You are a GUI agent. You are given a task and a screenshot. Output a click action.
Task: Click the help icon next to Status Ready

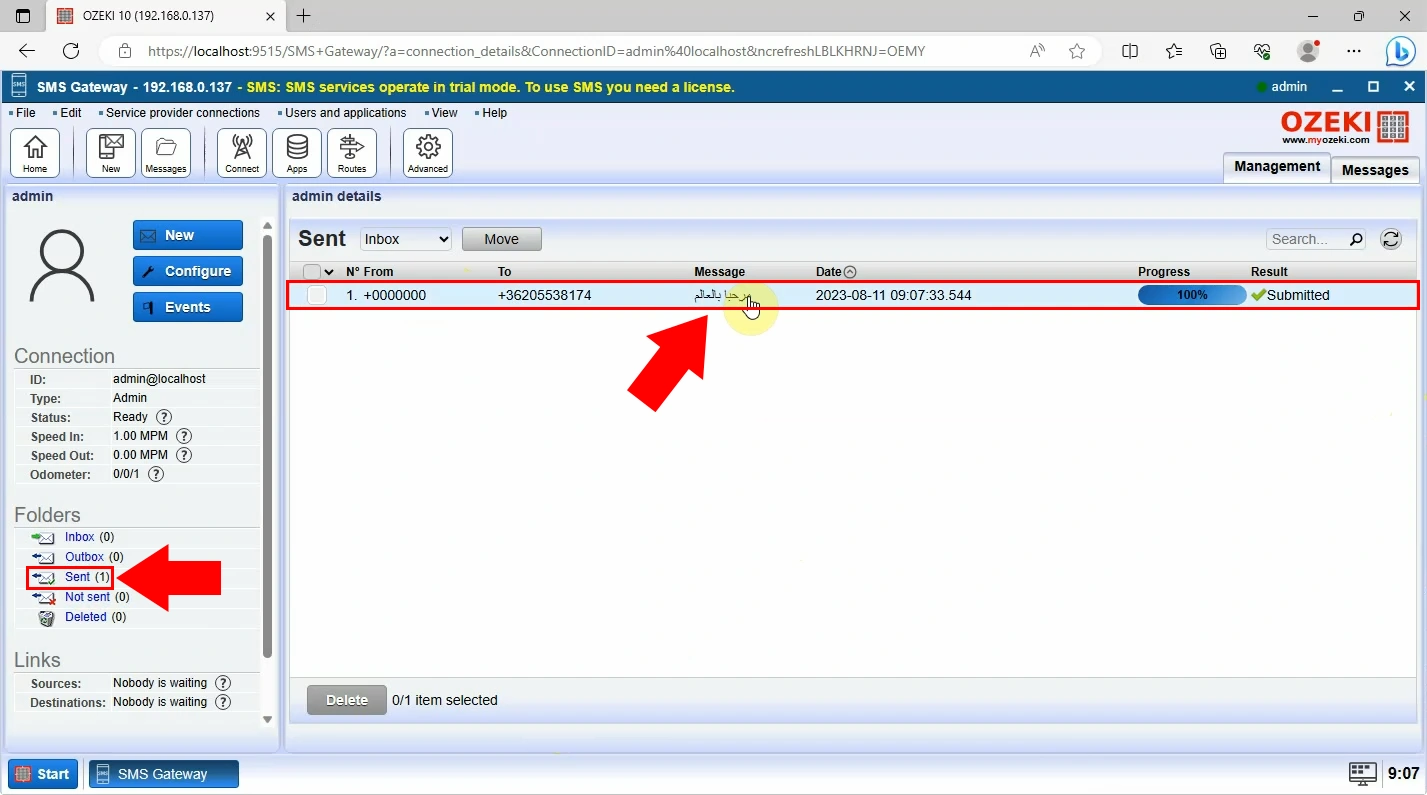coord(164,417)
